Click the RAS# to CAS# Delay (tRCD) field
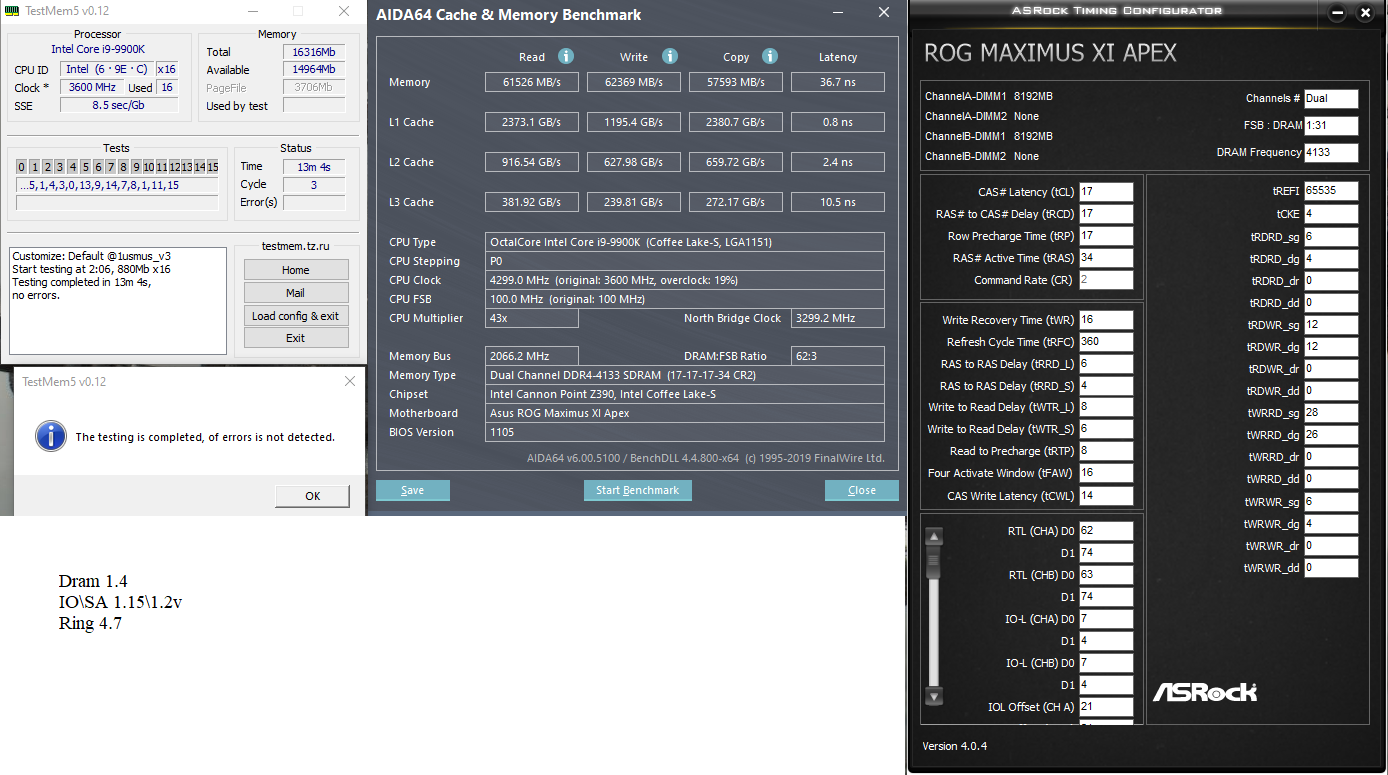1388x775 pixels. 1106,214
